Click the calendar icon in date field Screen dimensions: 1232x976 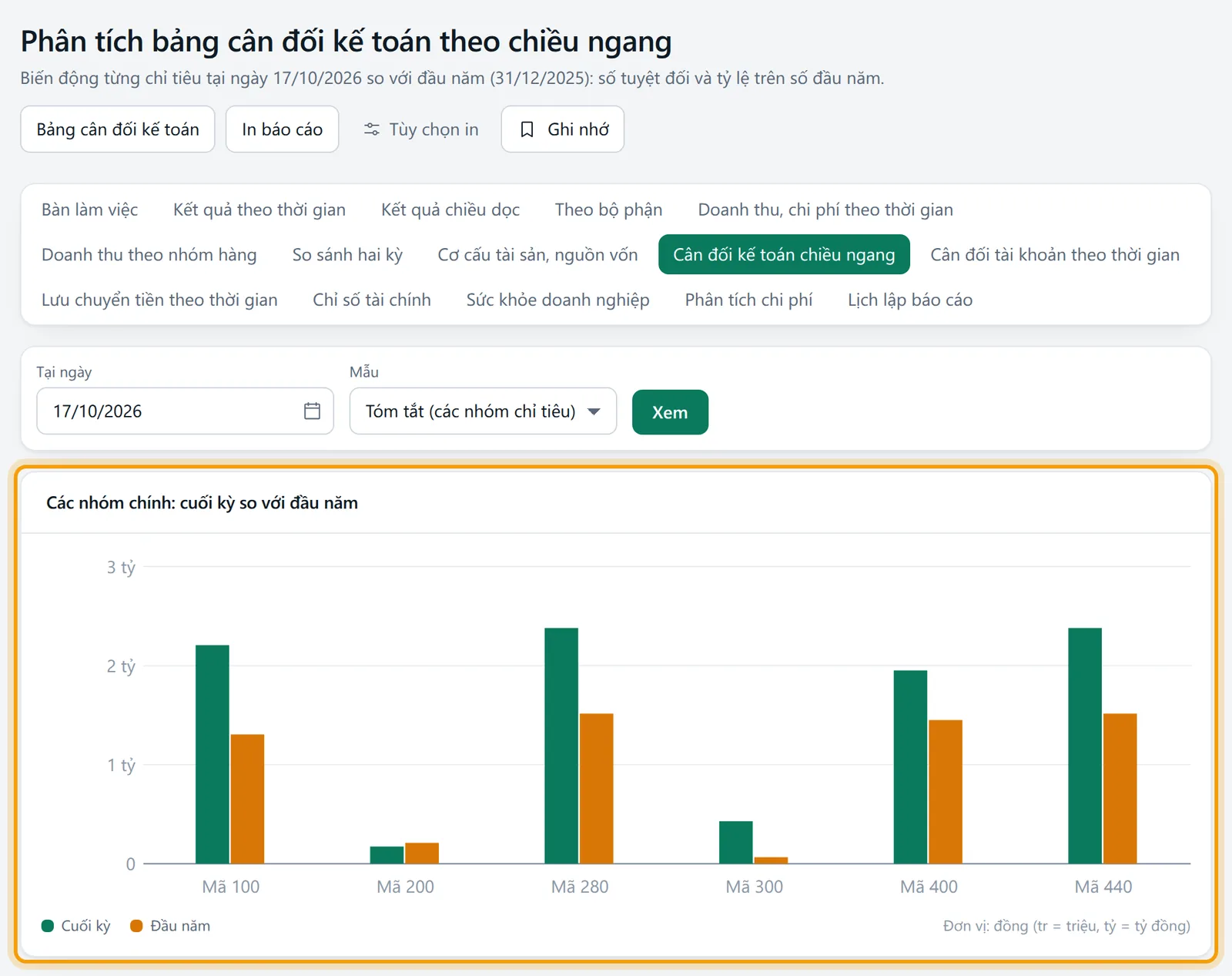click(x=312, y=411)
